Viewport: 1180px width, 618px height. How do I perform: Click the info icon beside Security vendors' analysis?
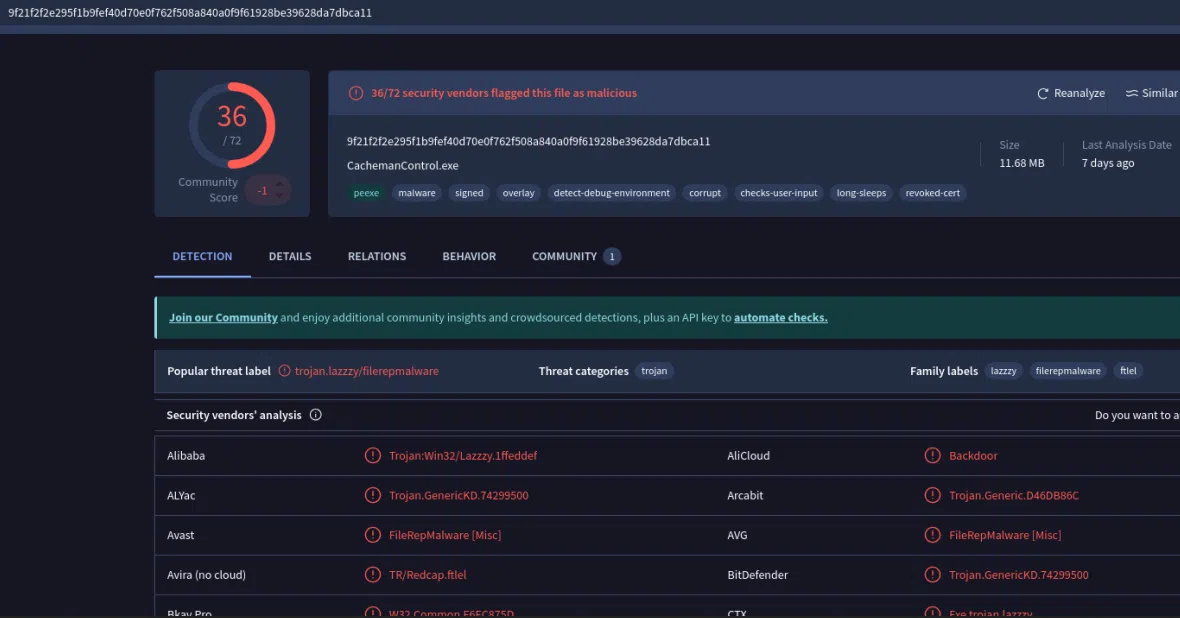[316, 415]
